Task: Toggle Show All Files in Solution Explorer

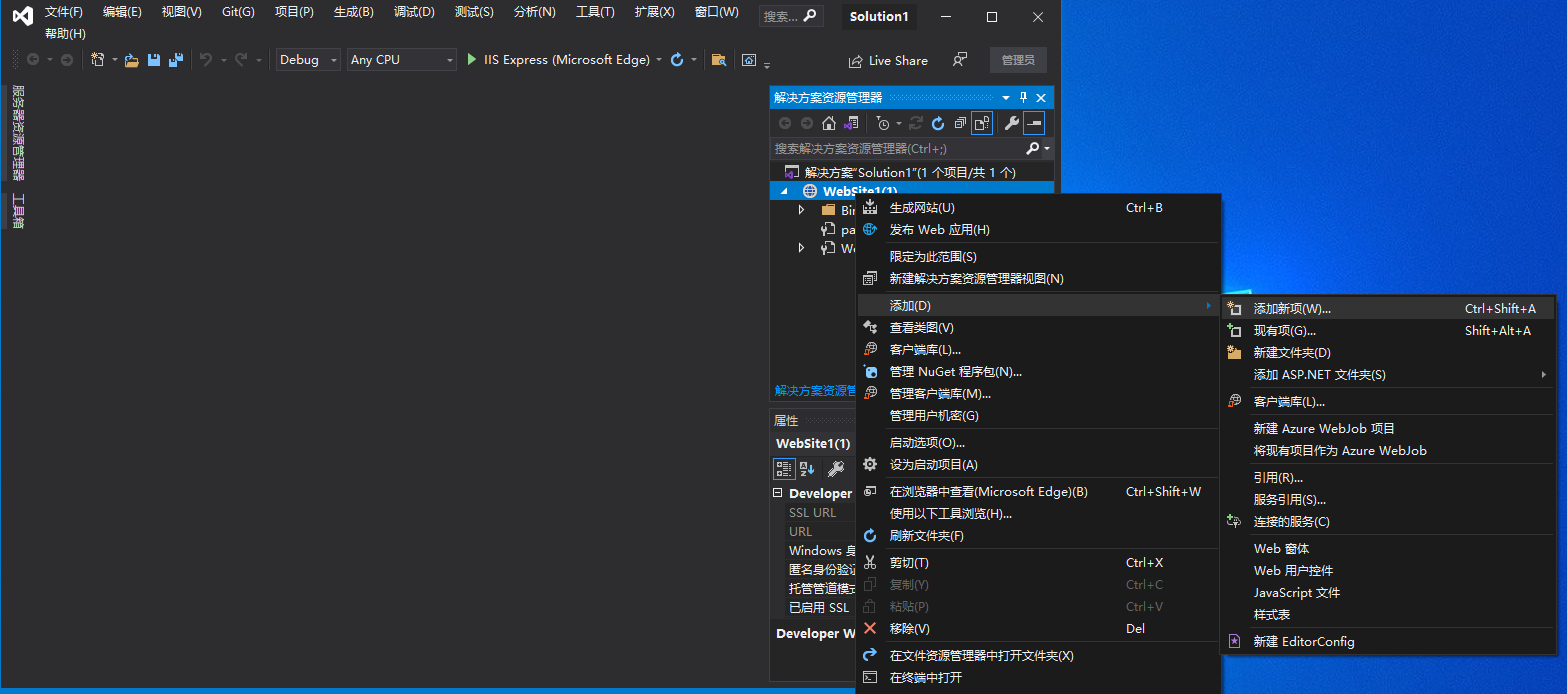Action: pos(982,123)
